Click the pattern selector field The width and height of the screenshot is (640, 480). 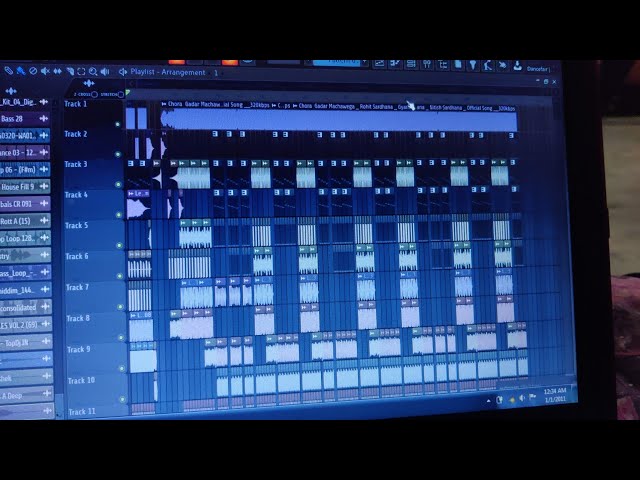tap(337, 62)
